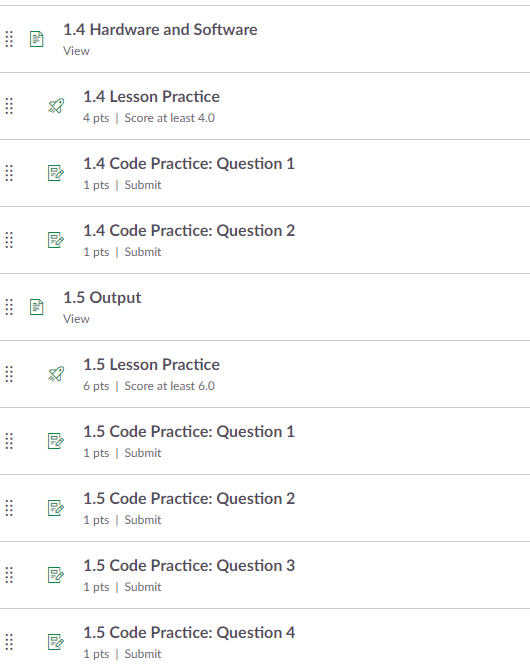Click rocket quiz icon for 1.4 Lesson Practice
Image resolution: width=530 pixels, height=672 pixels.
click(x=56, y=106)
